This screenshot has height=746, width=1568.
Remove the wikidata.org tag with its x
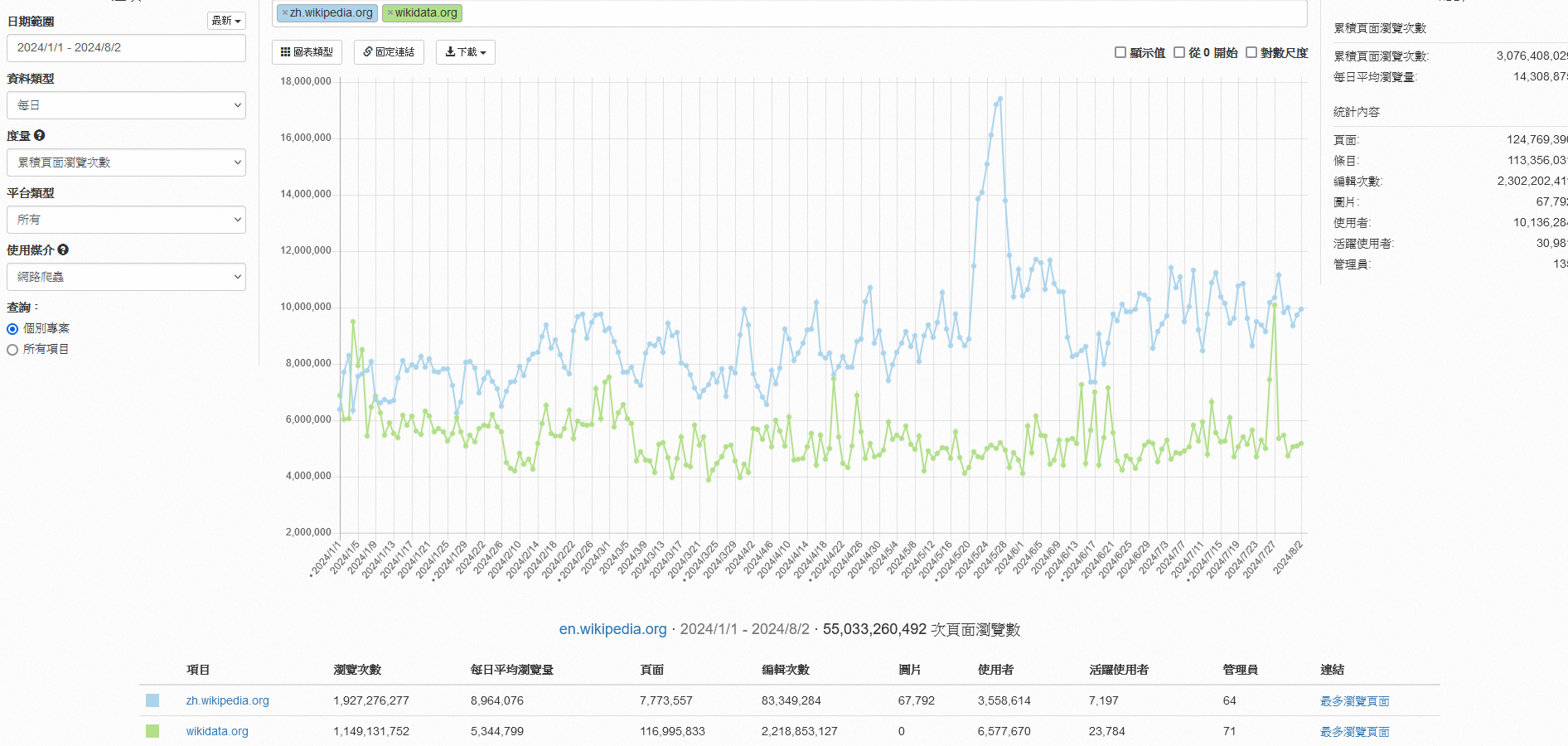pos(390,13)
